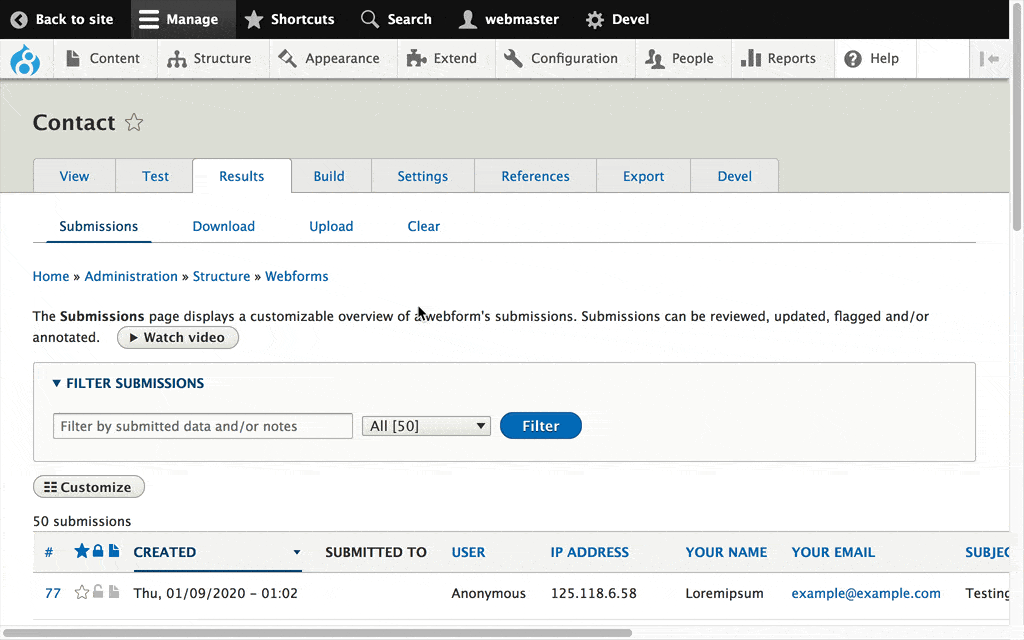
Task: Click the blue Filter button
Action: [541, 426]
